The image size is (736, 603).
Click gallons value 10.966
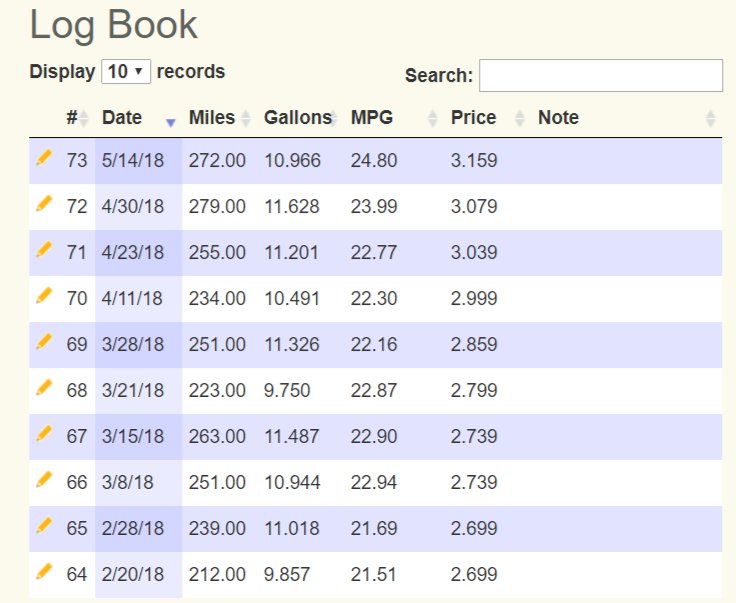click(292, 160)
